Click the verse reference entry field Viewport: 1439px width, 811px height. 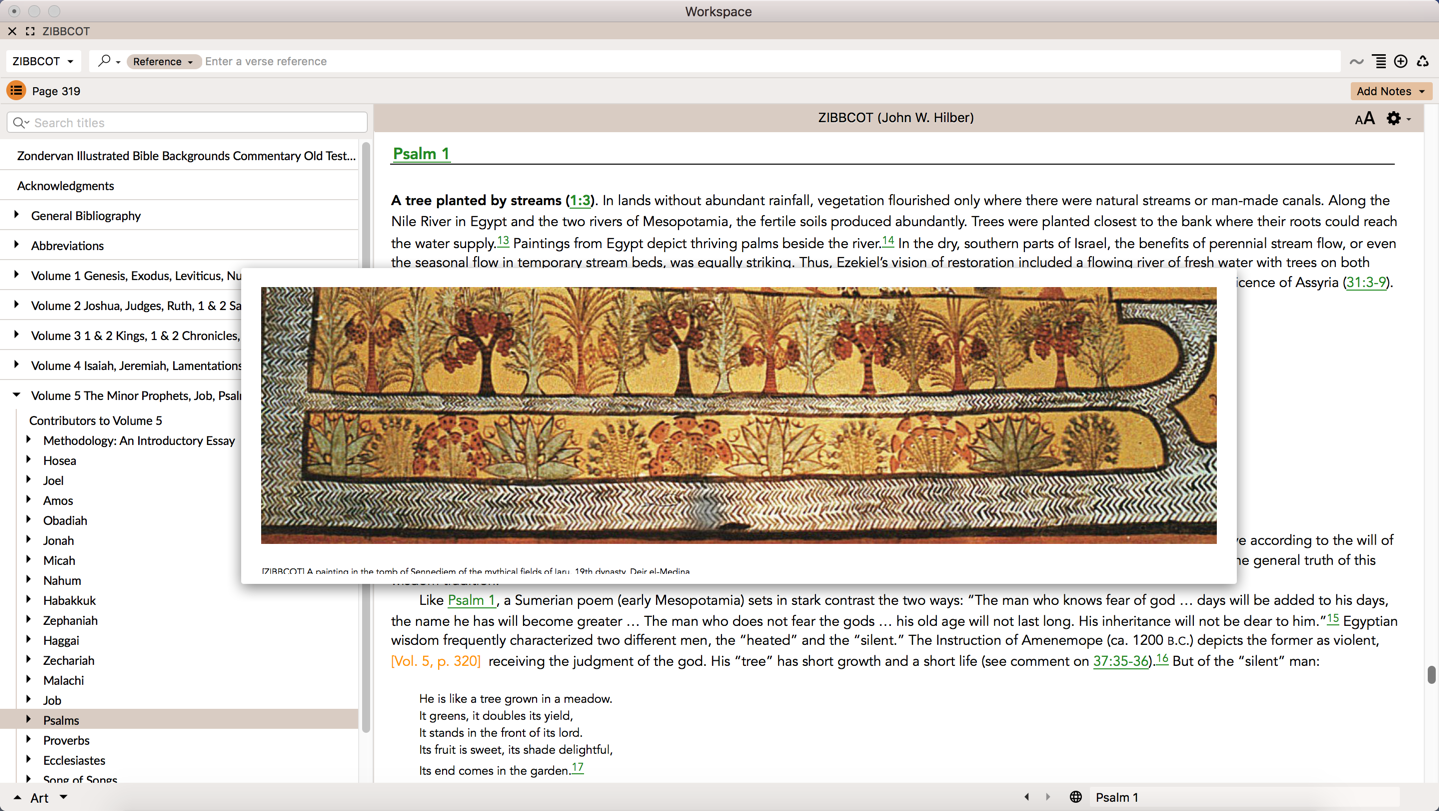coord(770,62)
